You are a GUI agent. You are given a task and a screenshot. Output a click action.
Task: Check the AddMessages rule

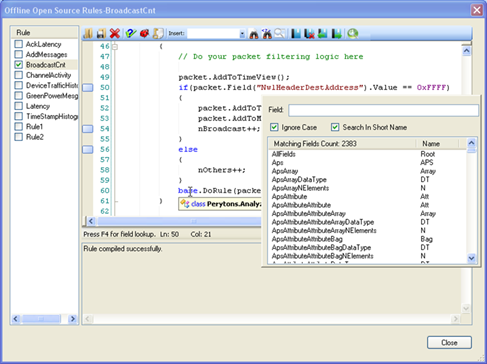click(19, 54)
